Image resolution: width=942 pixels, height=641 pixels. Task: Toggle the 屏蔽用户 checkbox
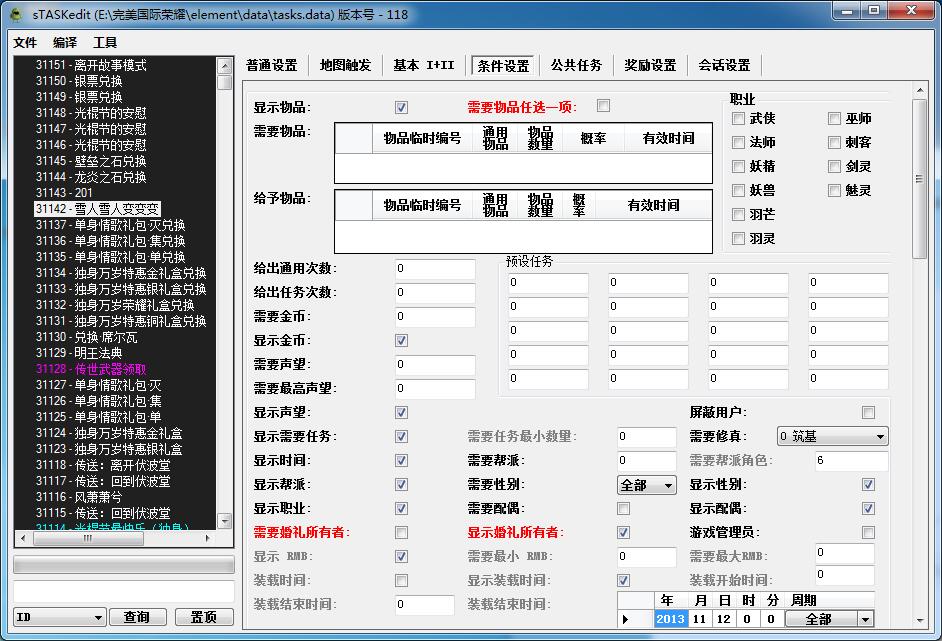pos(868,413)
